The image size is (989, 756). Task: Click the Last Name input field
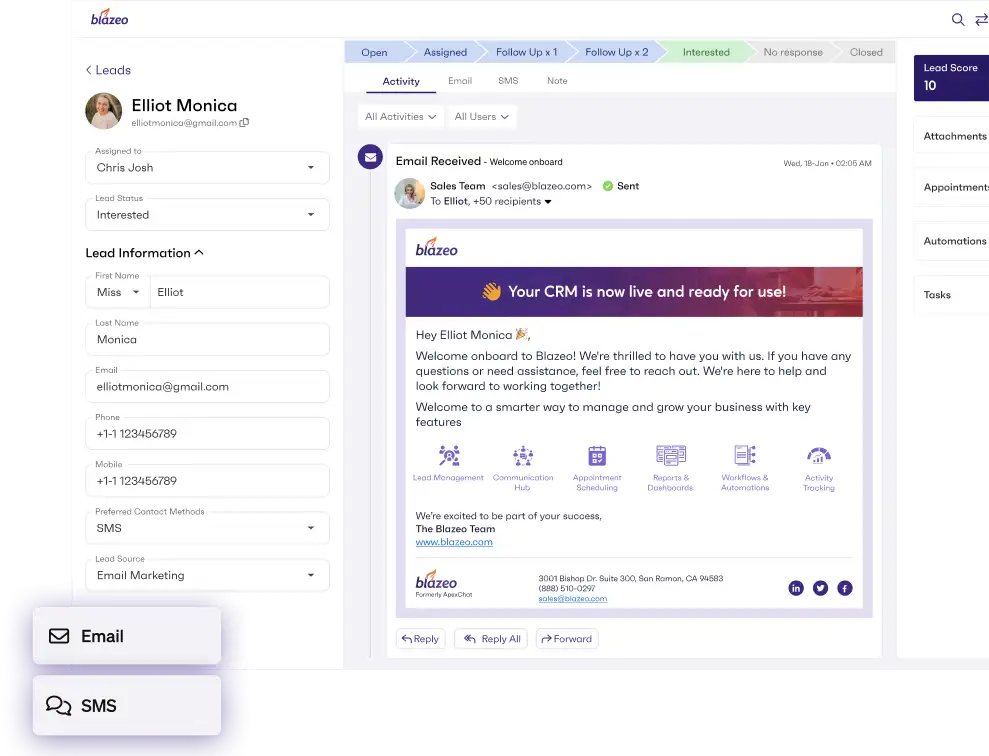click(x=207, y=340)
